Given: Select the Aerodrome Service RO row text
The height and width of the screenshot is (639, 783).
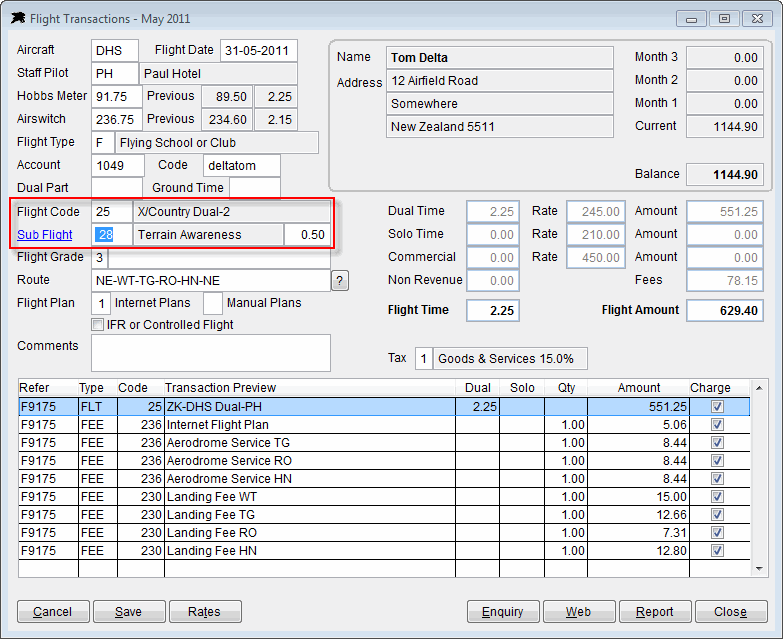Looking at the screenshot, I should pyautogui.click(x=229, y=461).
